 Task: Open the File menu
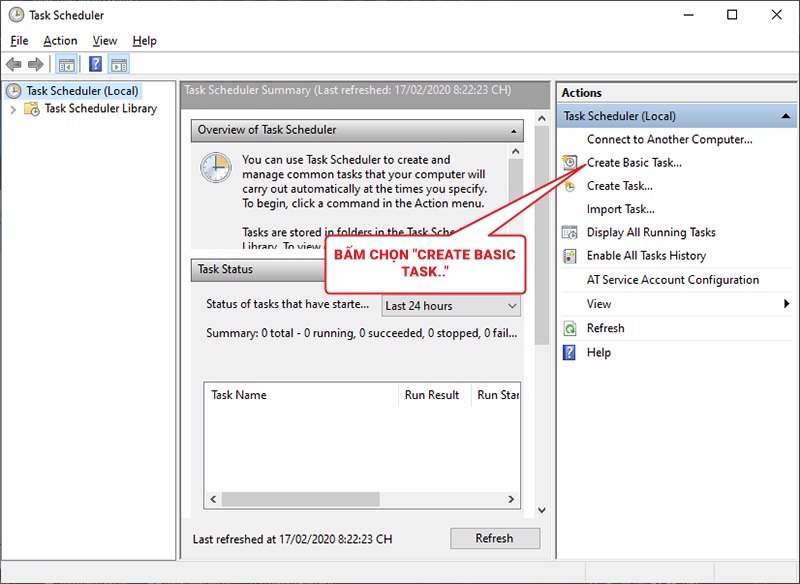19,41
